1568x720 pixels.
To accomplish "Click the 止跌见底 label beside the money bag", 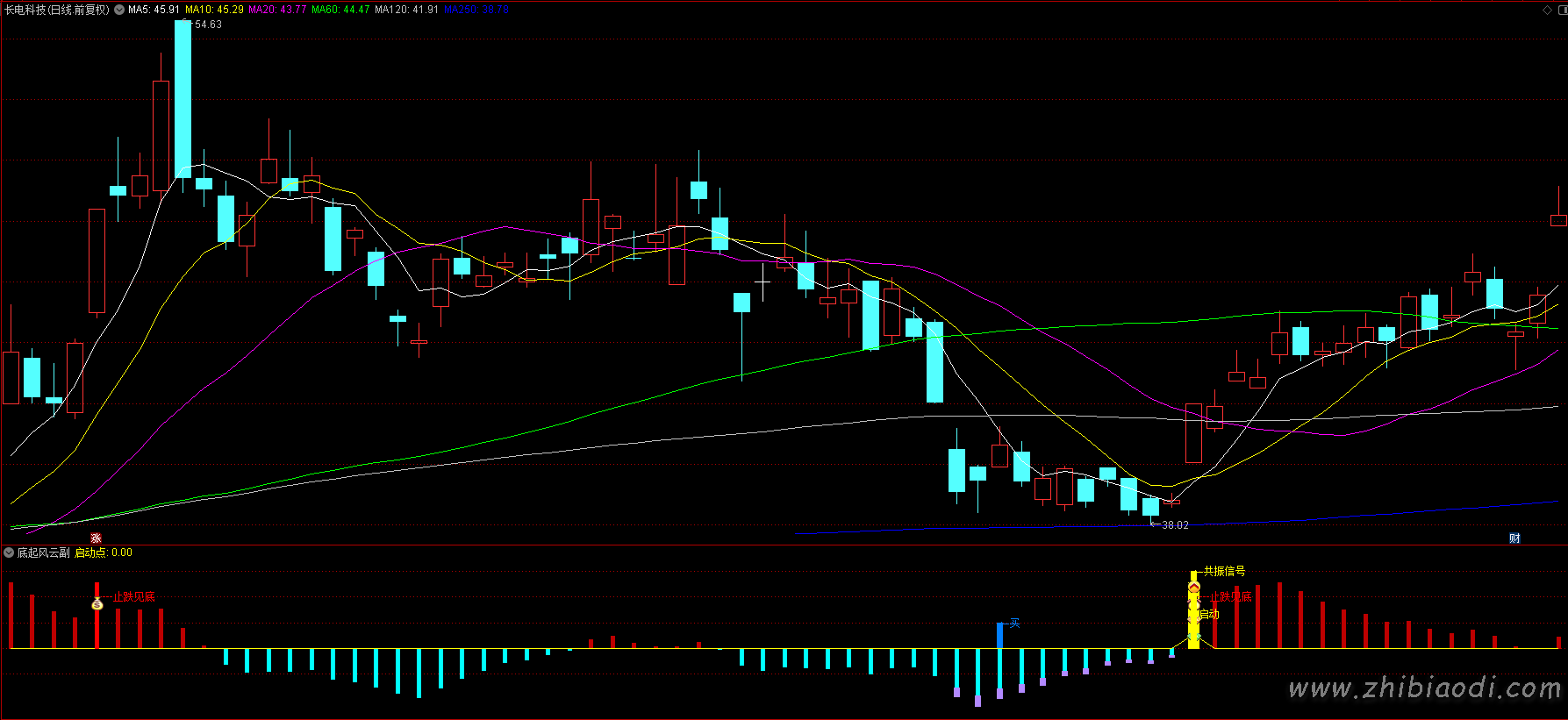I will (x=133, y=597).
